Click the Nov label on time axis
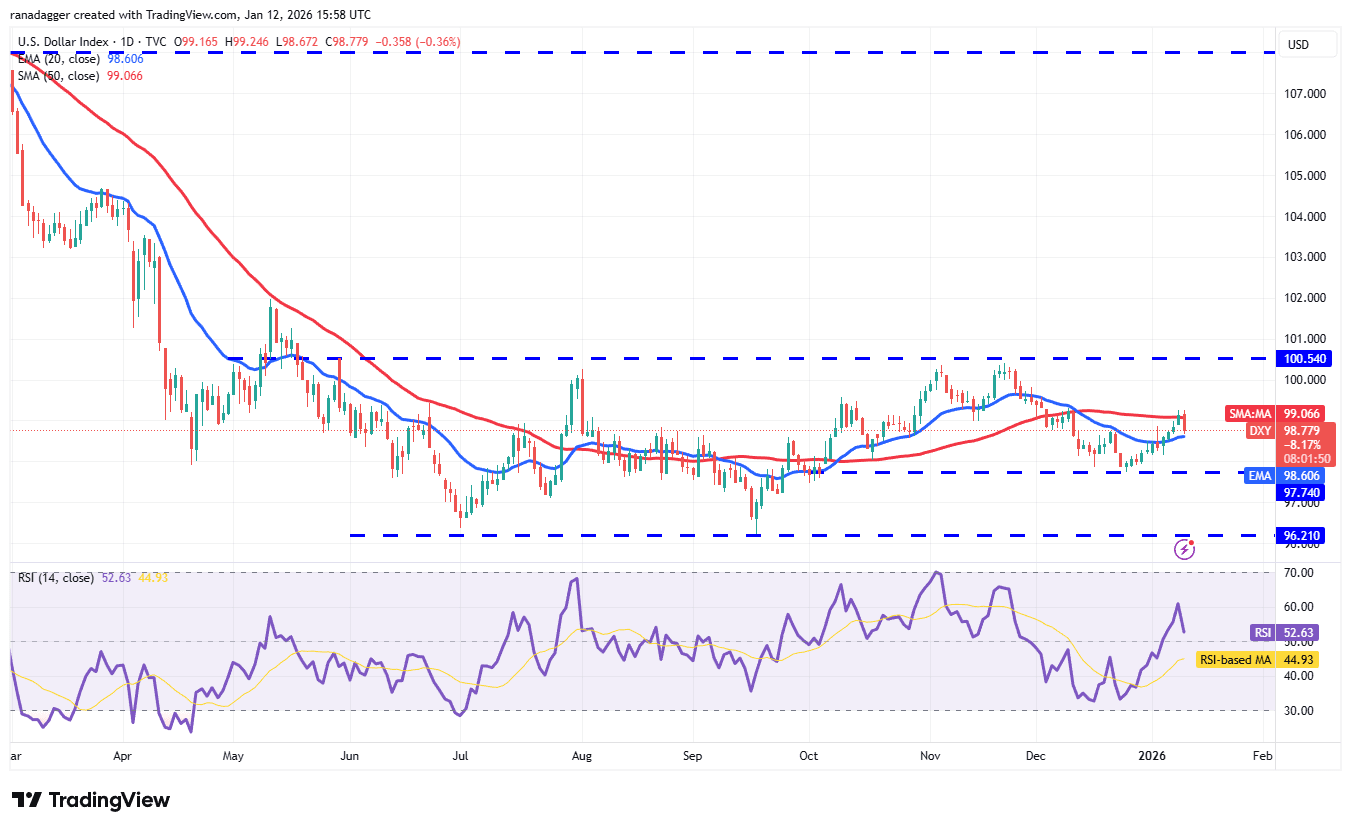This screenshot has width=1351, height=830. pyautogui.click(x=931, y=758)
